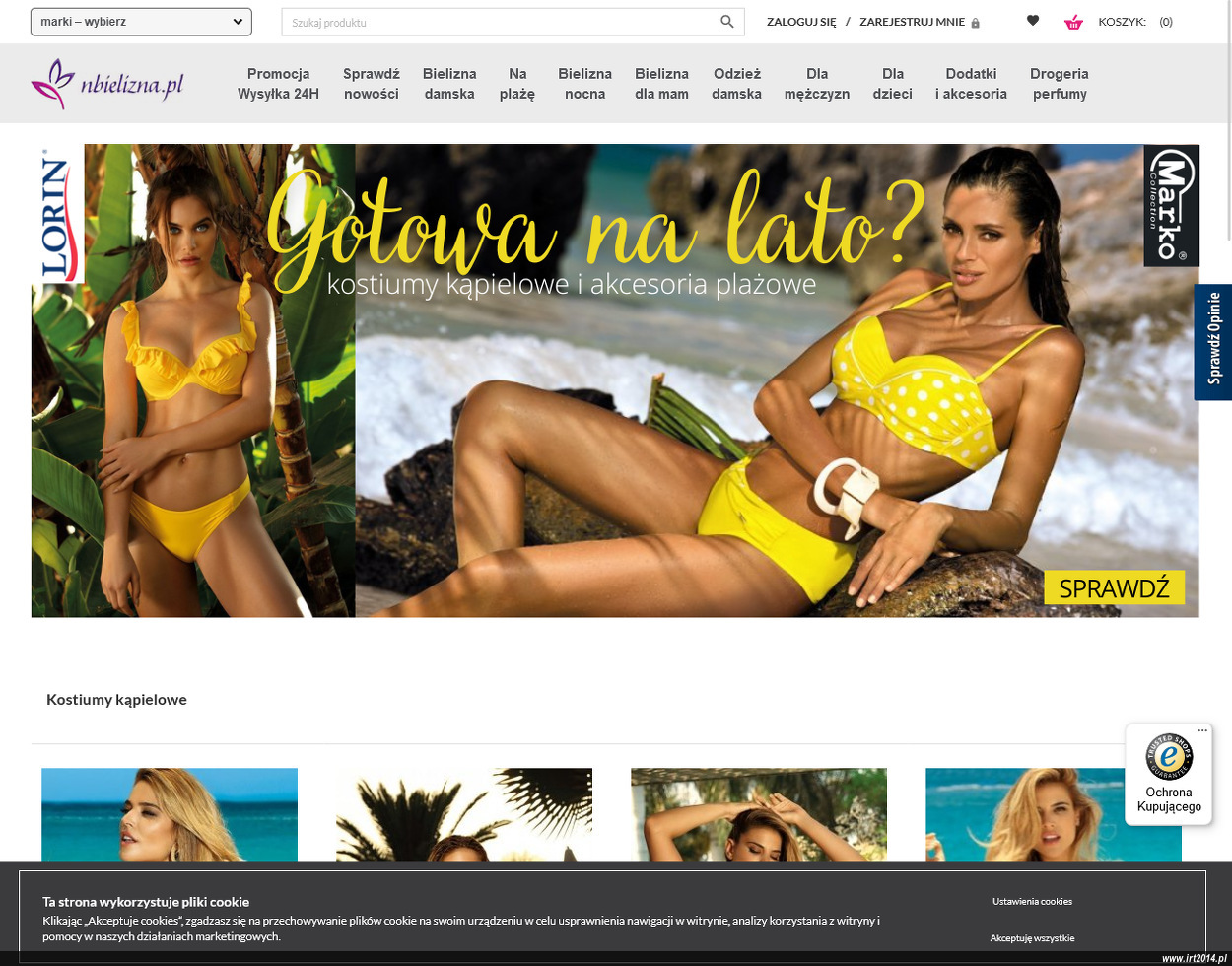Open the Promocja Wysyłka 24H menu

[278, 84]
